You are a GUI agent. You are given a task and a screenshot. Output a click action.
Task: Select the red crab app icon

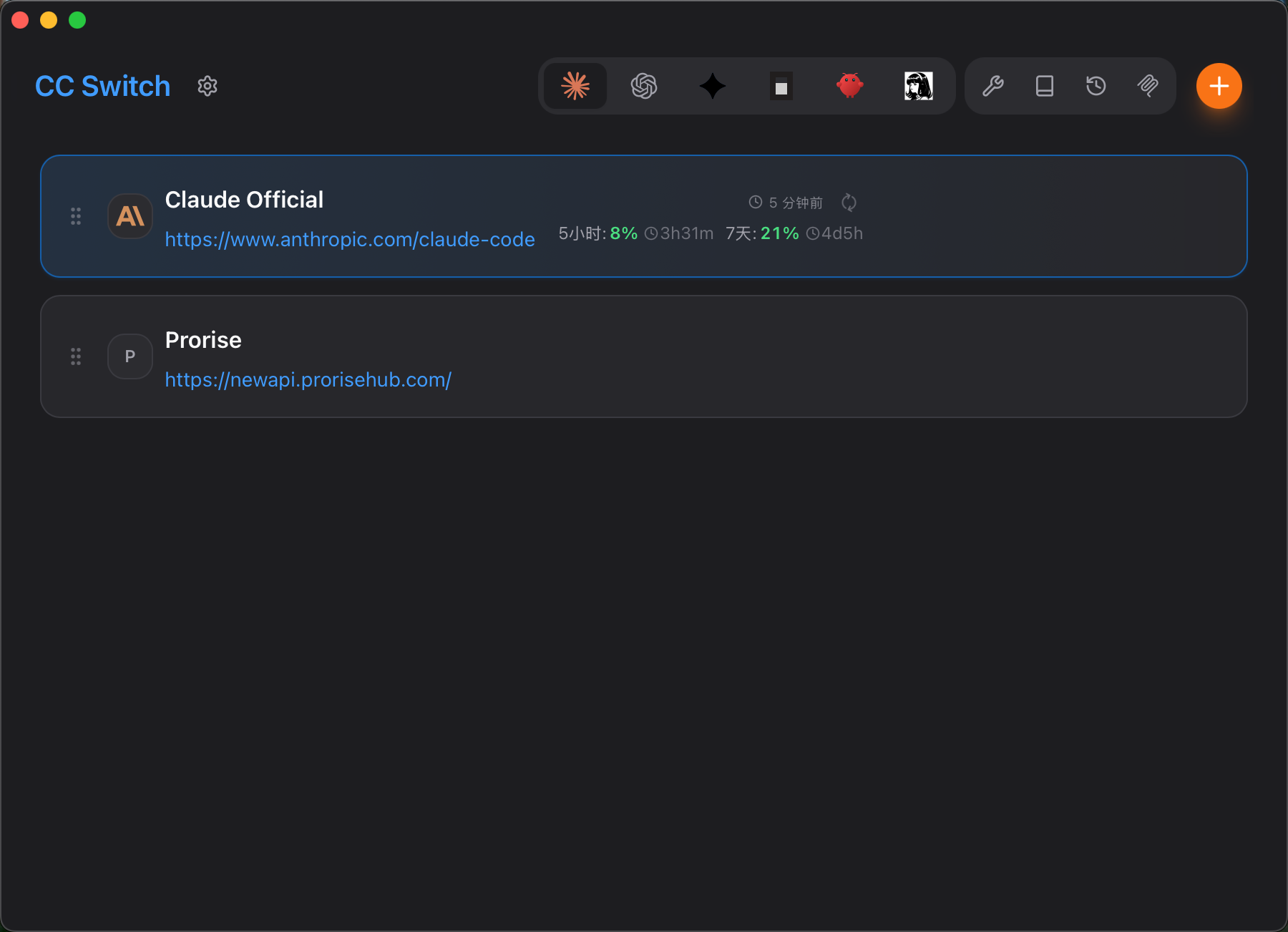850,86
